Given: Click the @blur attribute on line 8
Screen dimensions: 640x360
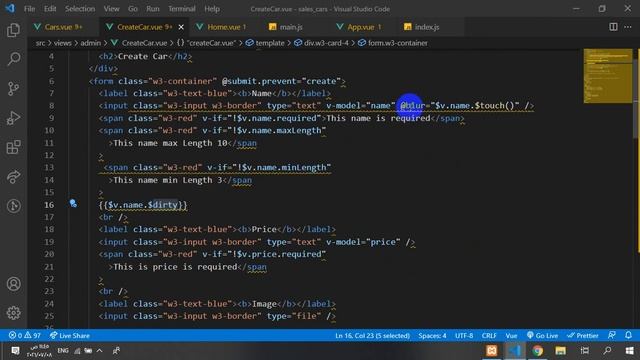Looking at the screenshot, I should (413, 106).
